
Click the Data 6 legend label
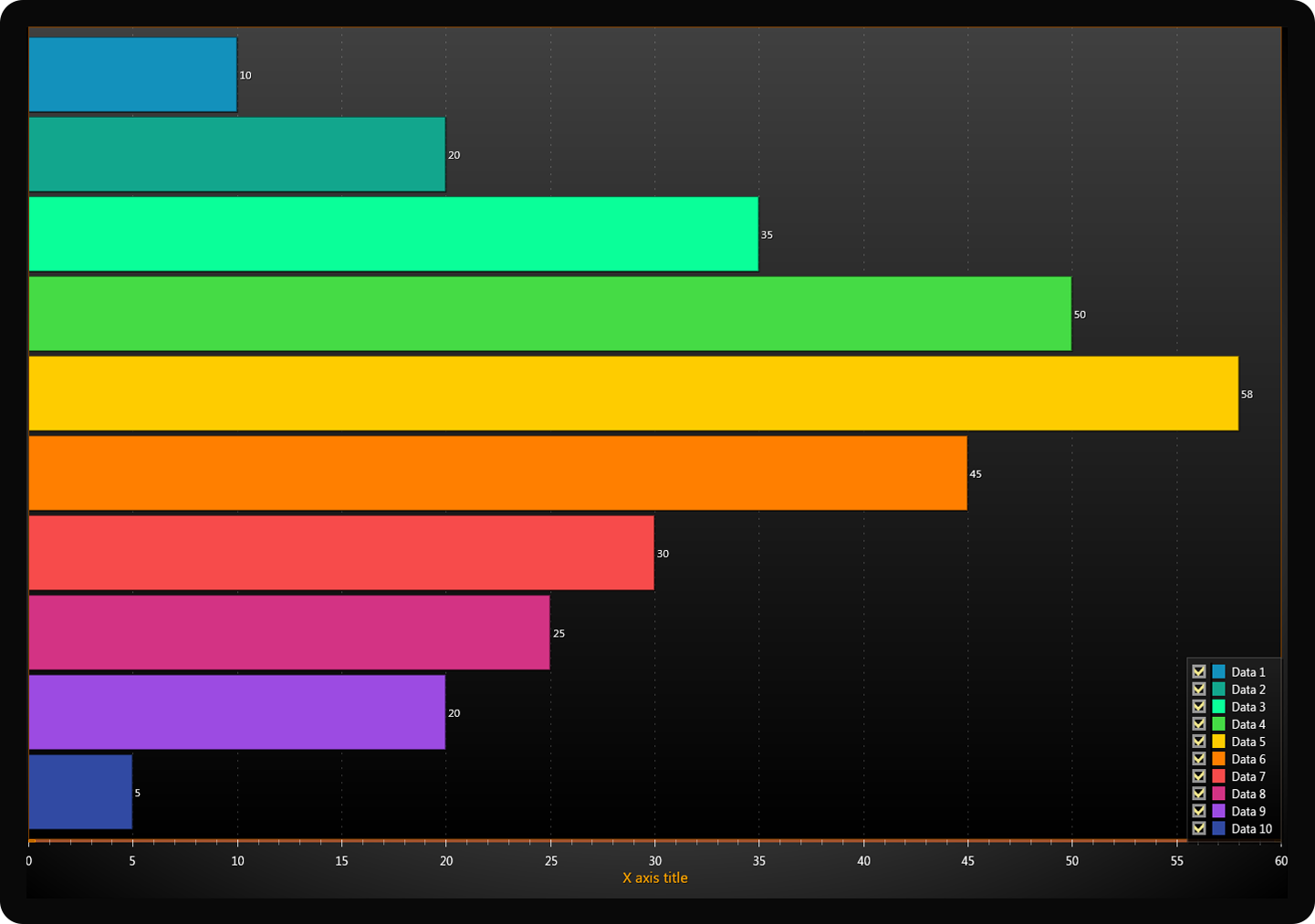tap(1247, 759)
